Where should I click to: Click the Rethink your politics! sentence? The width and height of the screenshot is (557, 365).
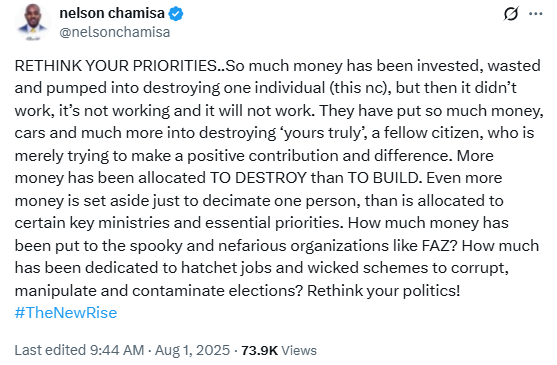point(384,291)
